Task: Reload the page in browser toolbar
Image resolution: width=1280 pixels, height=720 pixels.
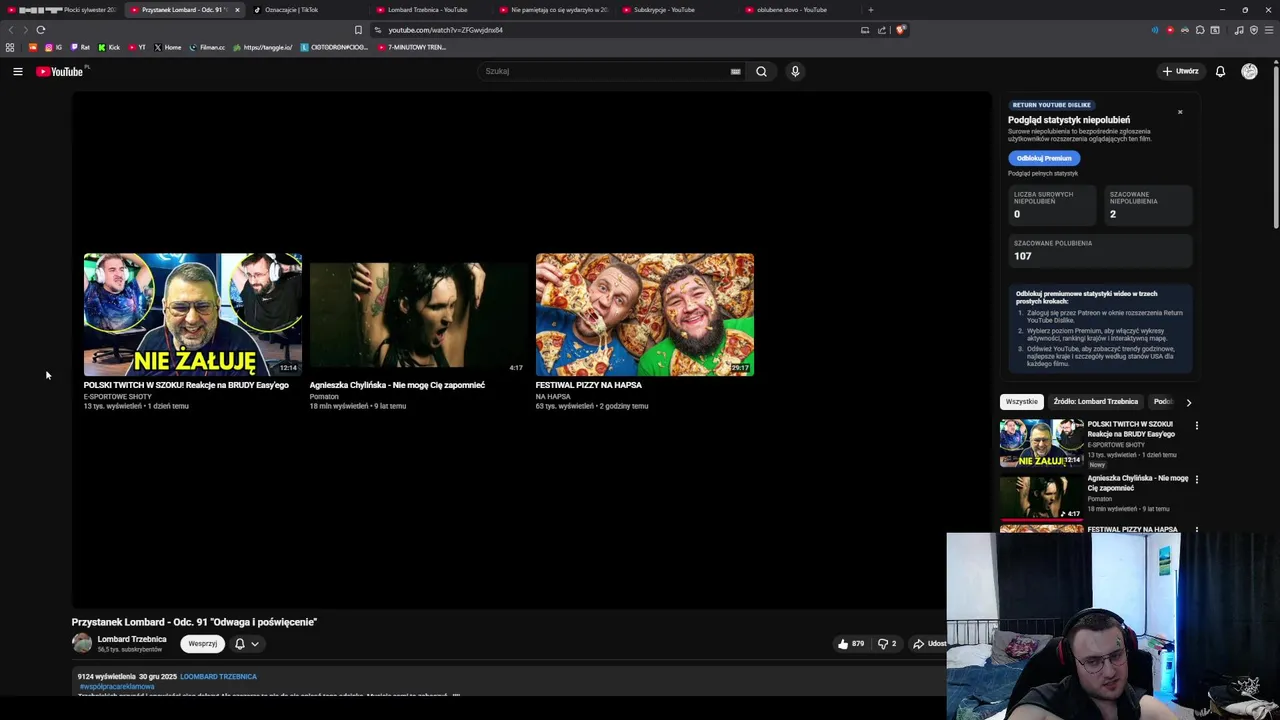Action: pos(40,30)
